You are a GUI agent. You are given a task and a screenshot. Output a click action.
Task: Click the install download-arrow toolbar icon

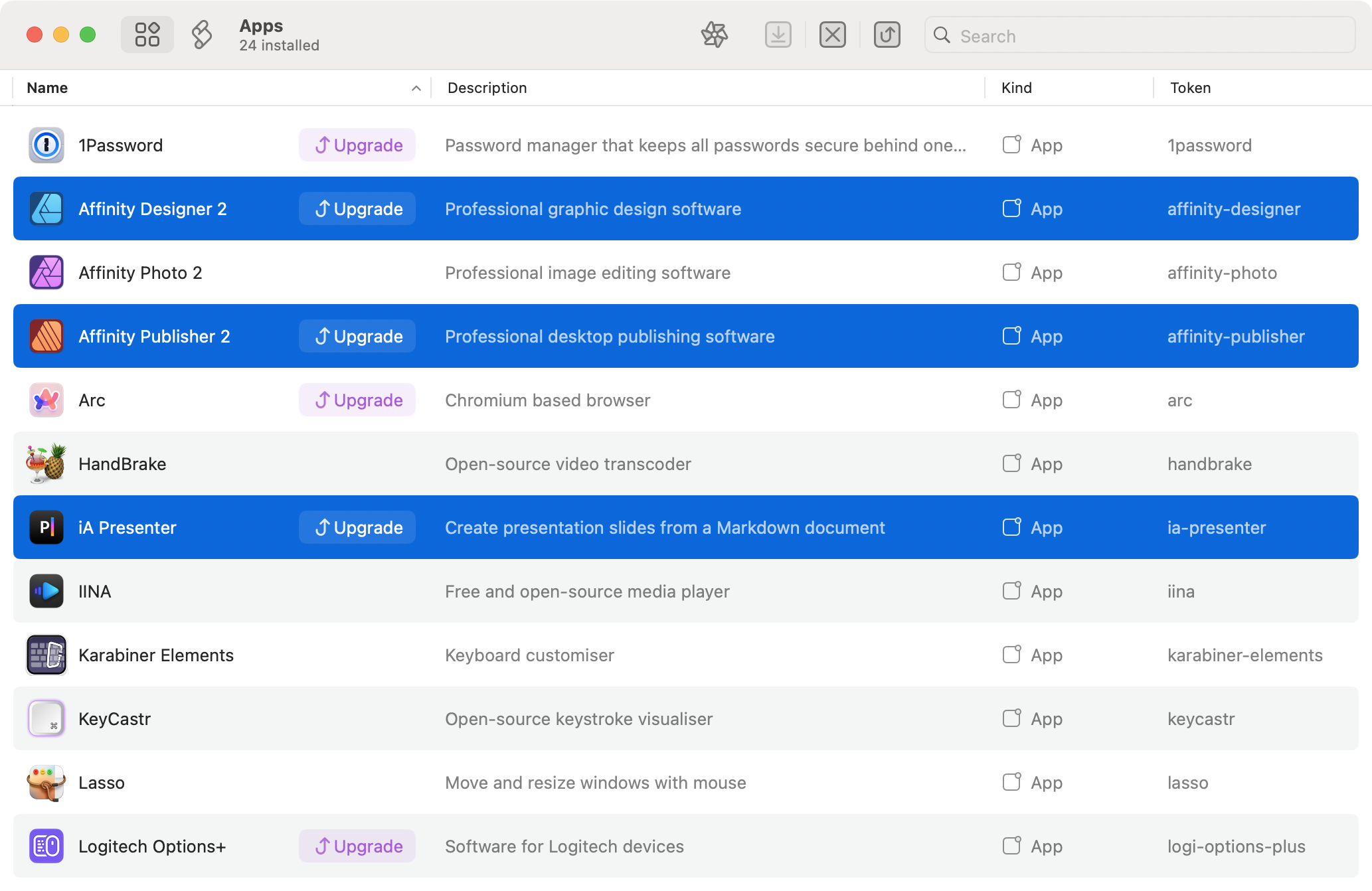point(778,35)
